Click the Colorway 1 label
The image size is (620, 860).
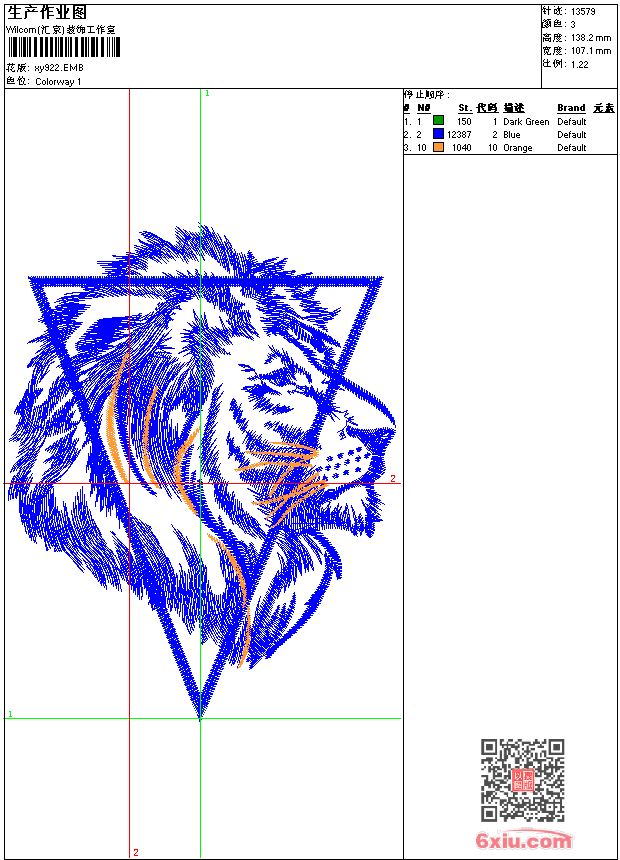(58, 82)
